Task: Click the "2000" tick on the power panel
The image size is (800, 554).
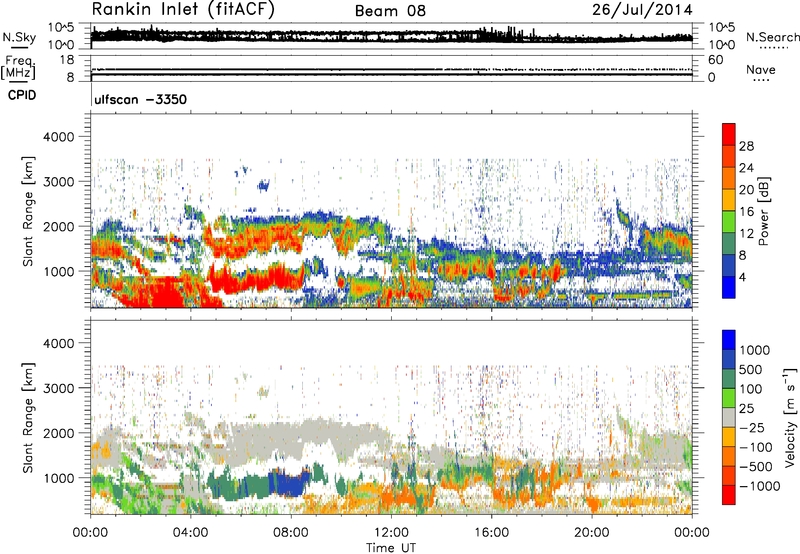Action: pyautogui.click(x=58, y=226)
